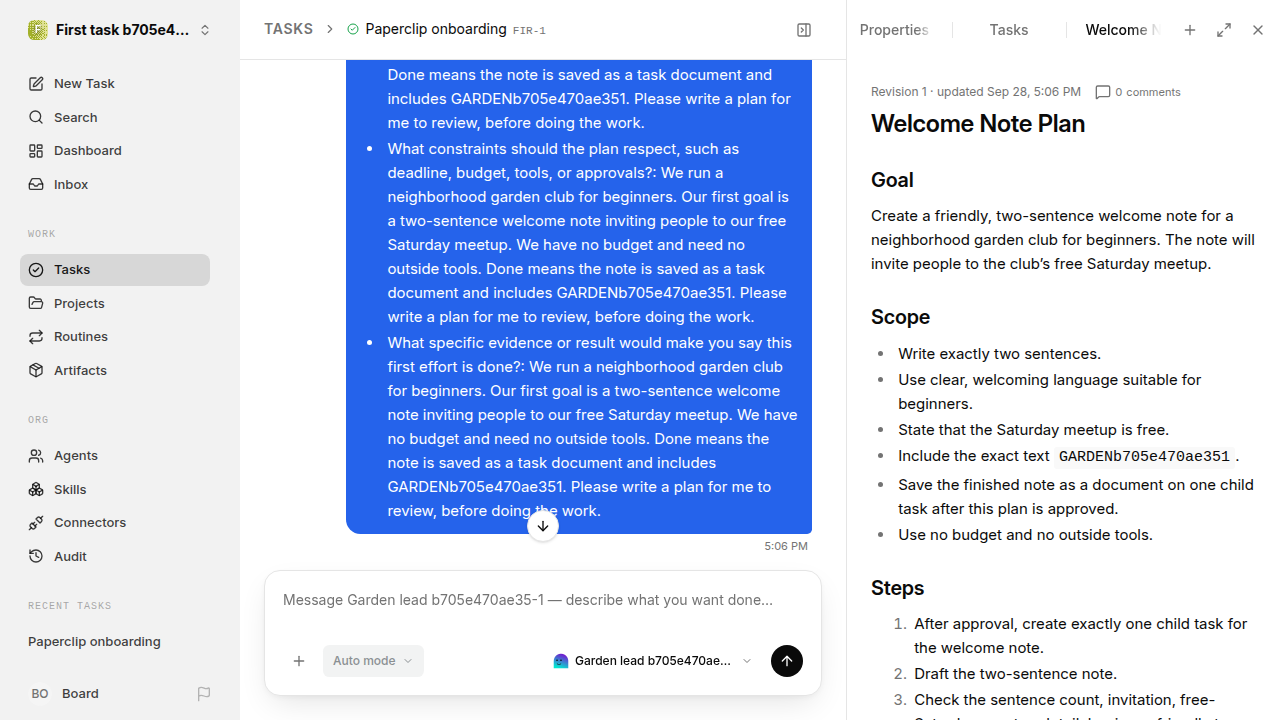Open the Connectors plug icon

(x=36, y=523)
